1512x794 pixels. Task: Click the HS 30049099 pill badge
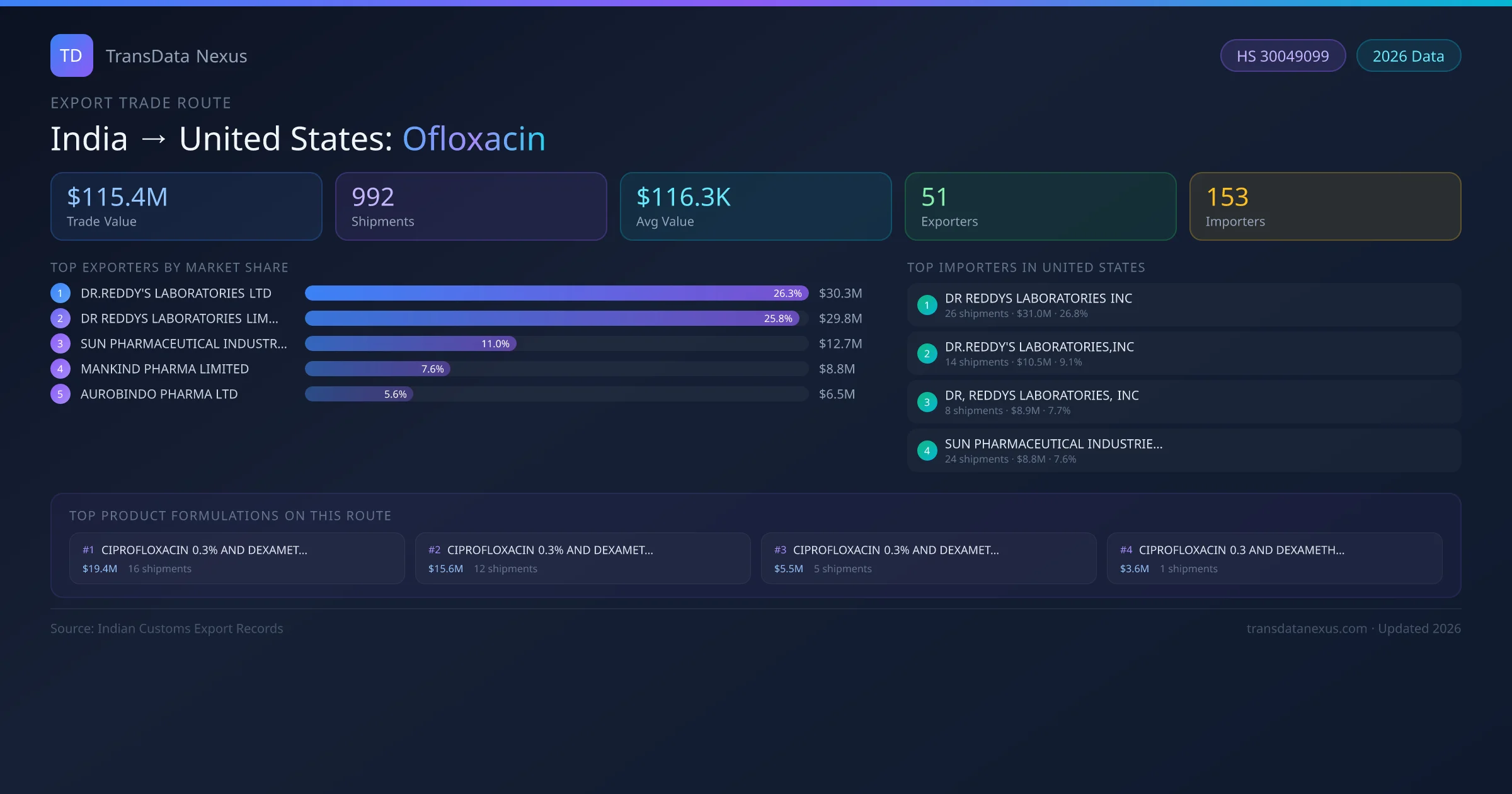coord(1282,56)
